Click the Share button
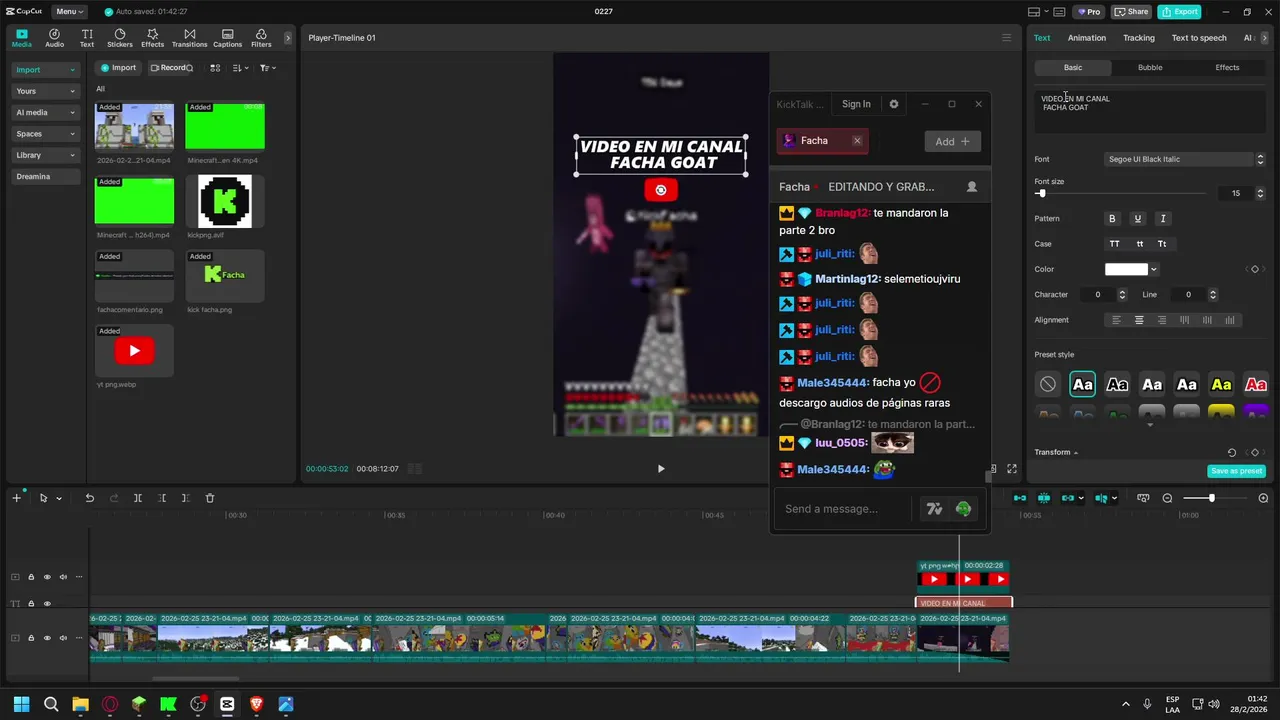 point(1132,12)
